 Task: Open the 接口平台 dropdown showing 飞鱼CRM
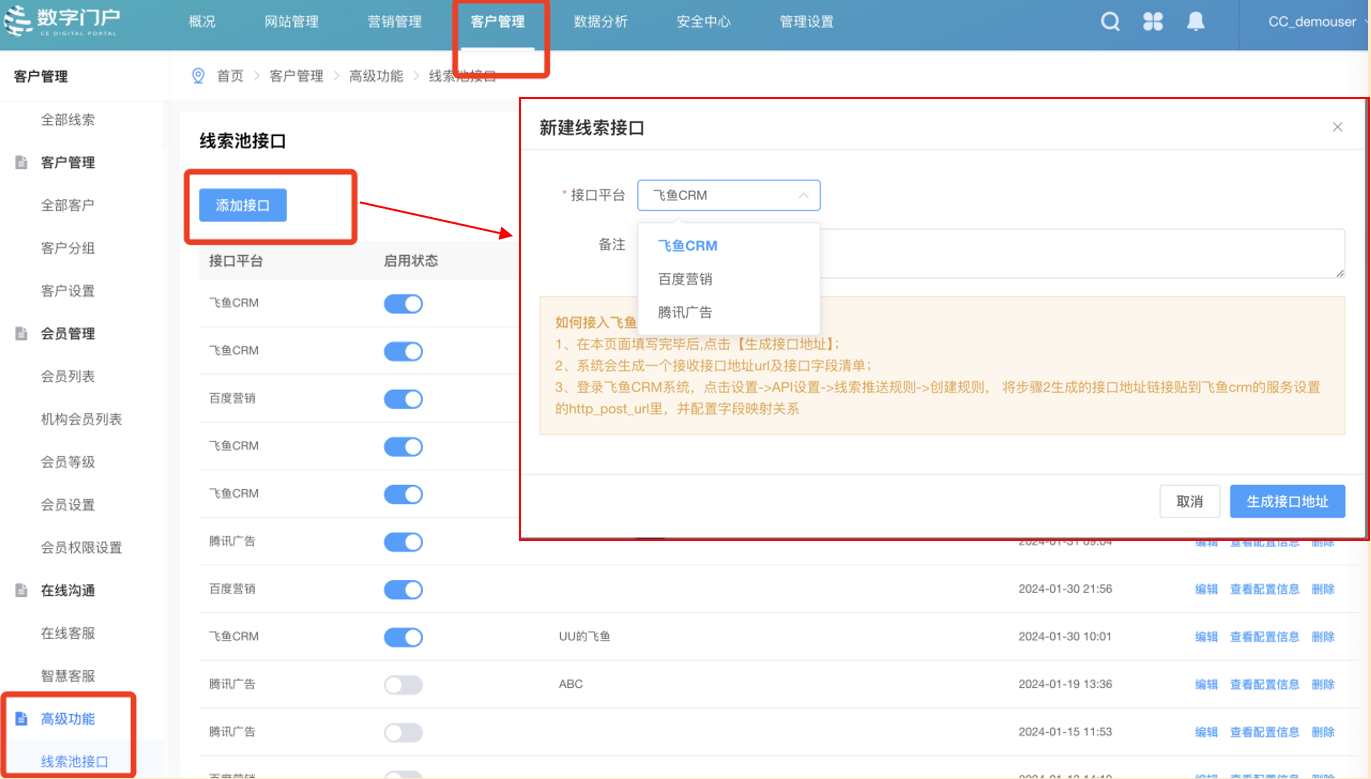[729, 195]
